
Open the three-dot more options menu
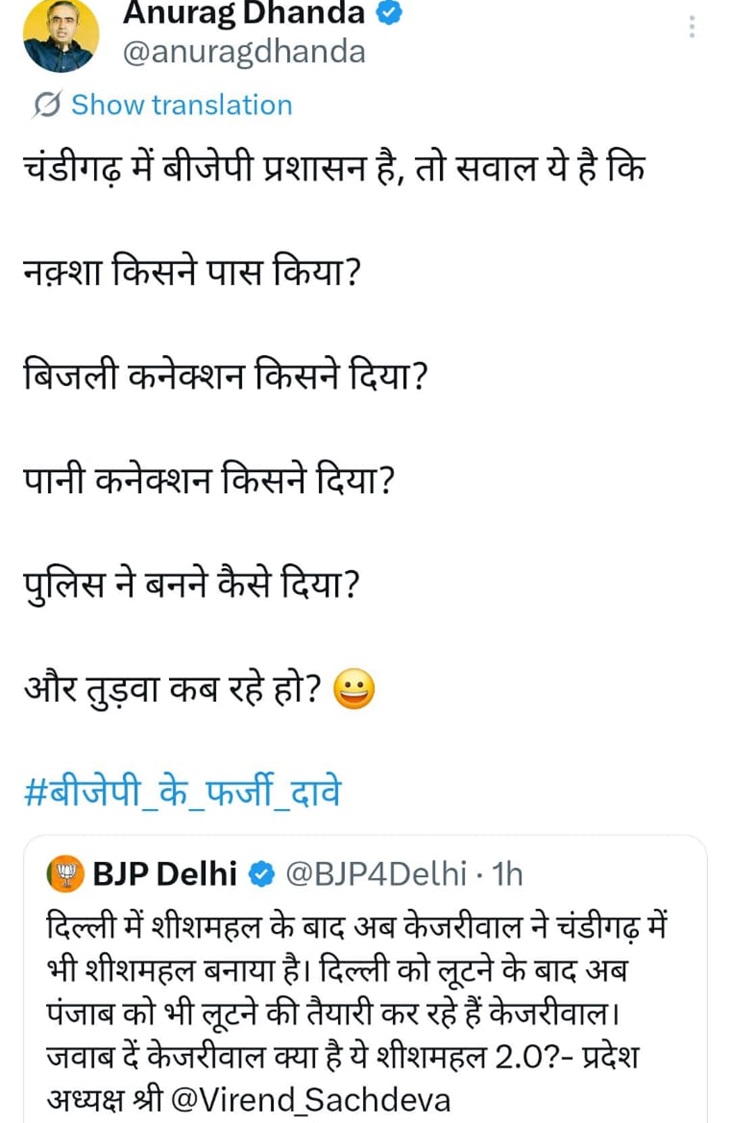click(x=691, y=27)
